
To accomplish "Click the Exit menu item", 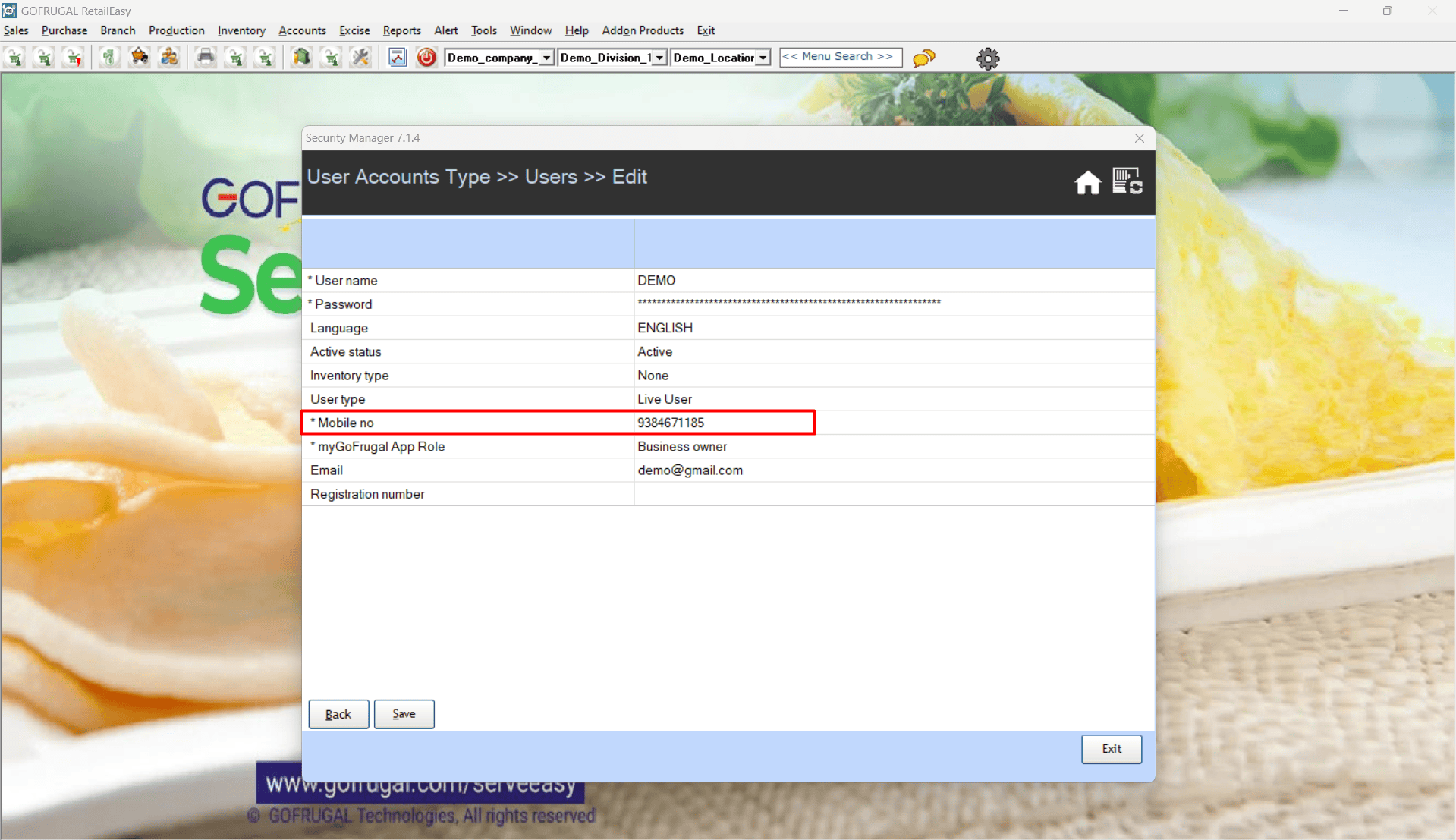I will coord(706,30).
